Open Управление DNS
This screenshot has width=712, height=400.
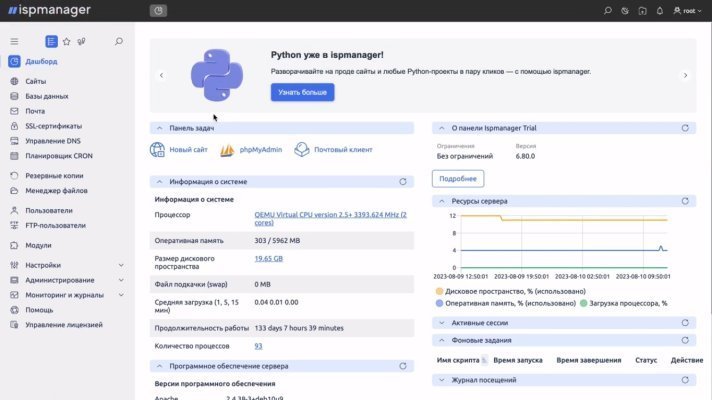coord(53,141)
